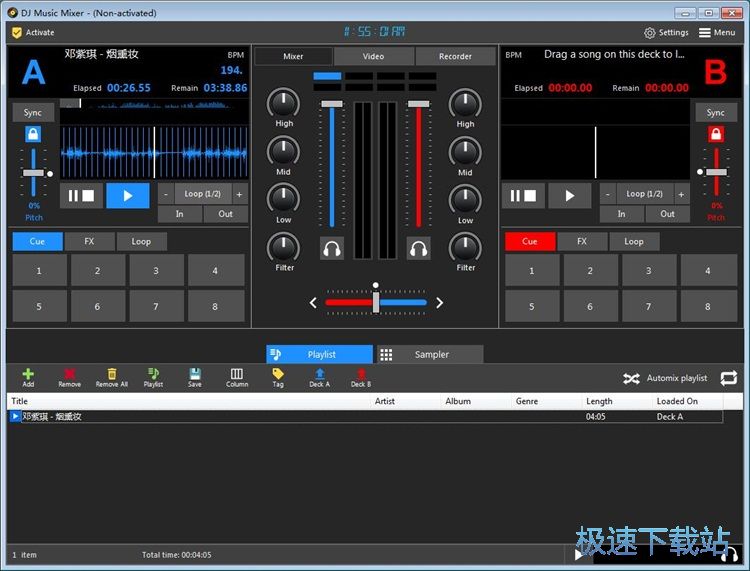Toggle the Deck A pitch lock
750x571 pixels.
pyautogui.click(x=33, y=135)
